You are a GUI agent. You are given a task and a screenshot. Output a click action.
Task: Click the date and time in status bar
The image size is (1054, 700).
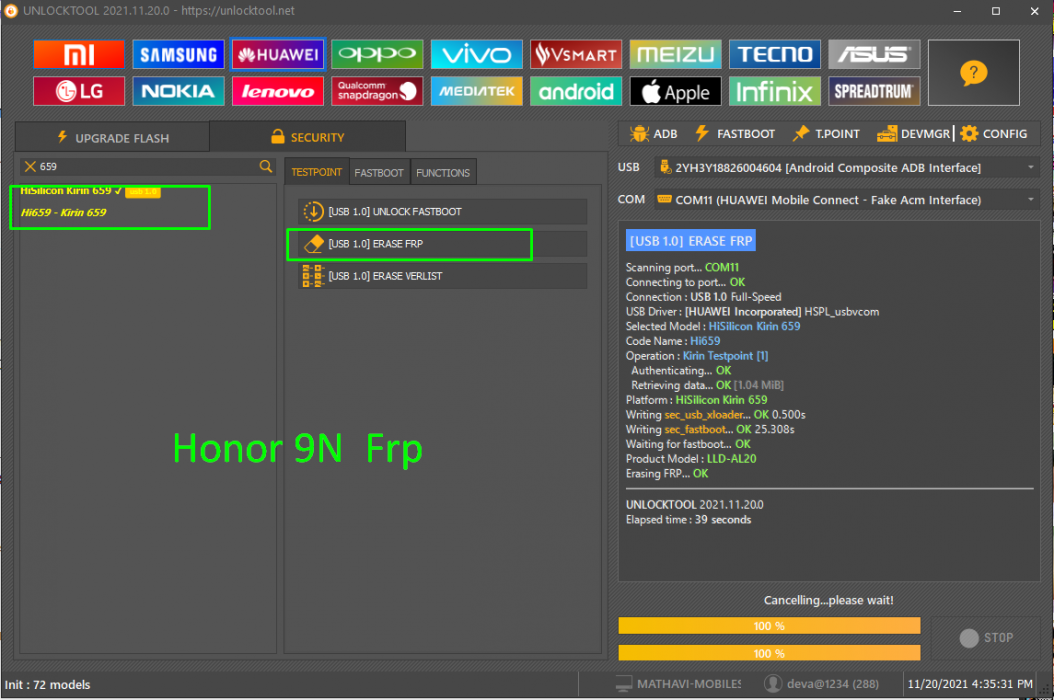(x=970, y=684)
